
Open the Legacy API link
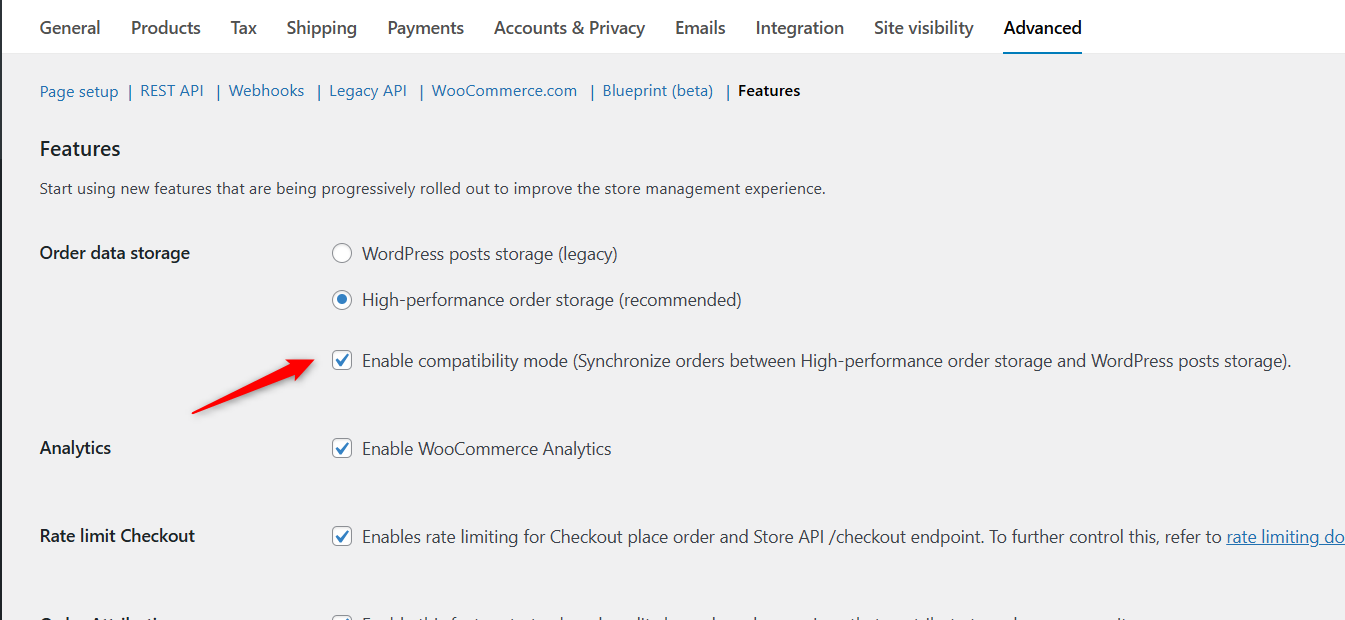point(368,91)
